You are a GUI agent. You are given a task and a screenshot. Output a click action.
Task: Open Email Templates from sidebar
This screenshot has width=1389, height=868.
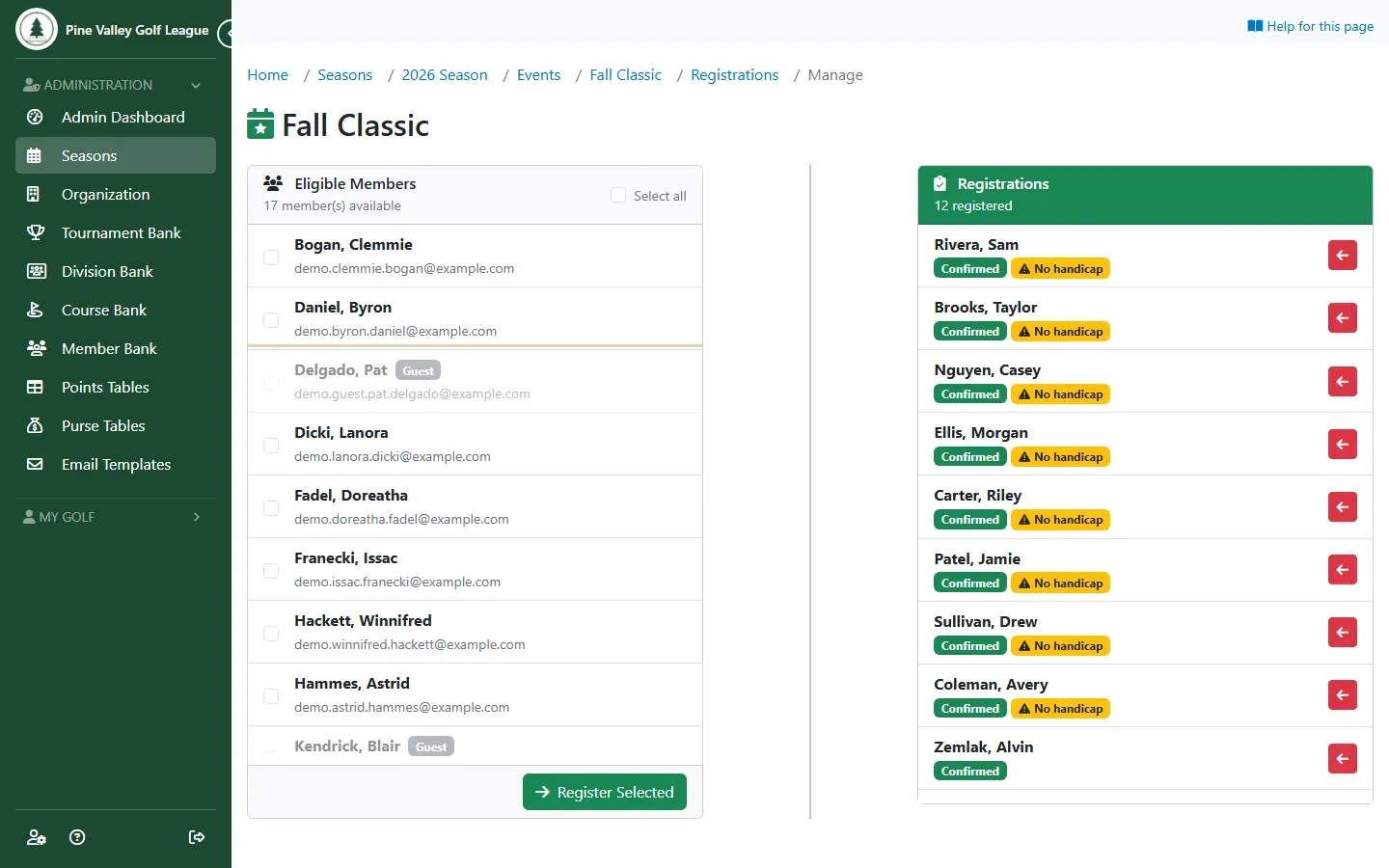point(116,464)
